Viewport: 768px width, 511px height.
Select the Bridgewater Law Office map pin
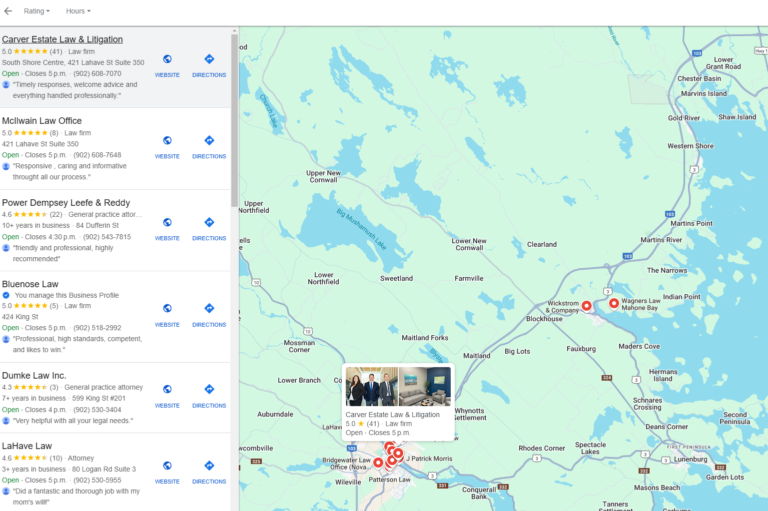378,462
